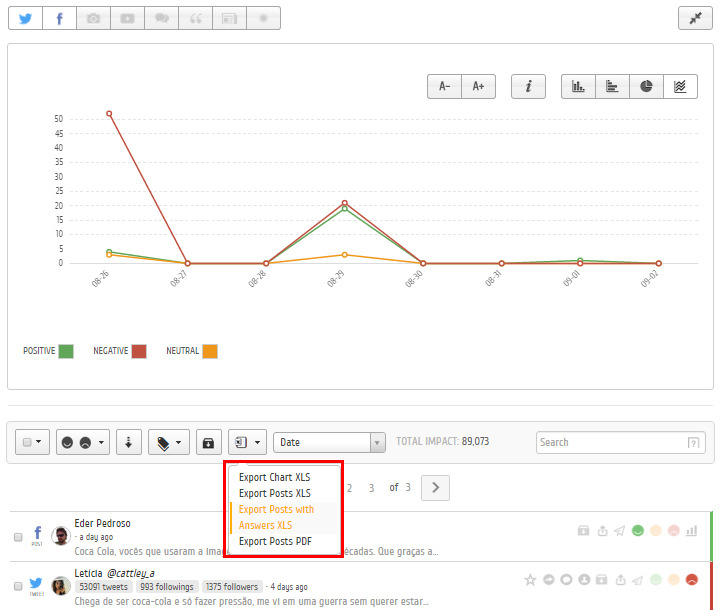Expand the tags dropdown in the toolbar
This screenshot has height=610, width=723.
click(169, 442)
